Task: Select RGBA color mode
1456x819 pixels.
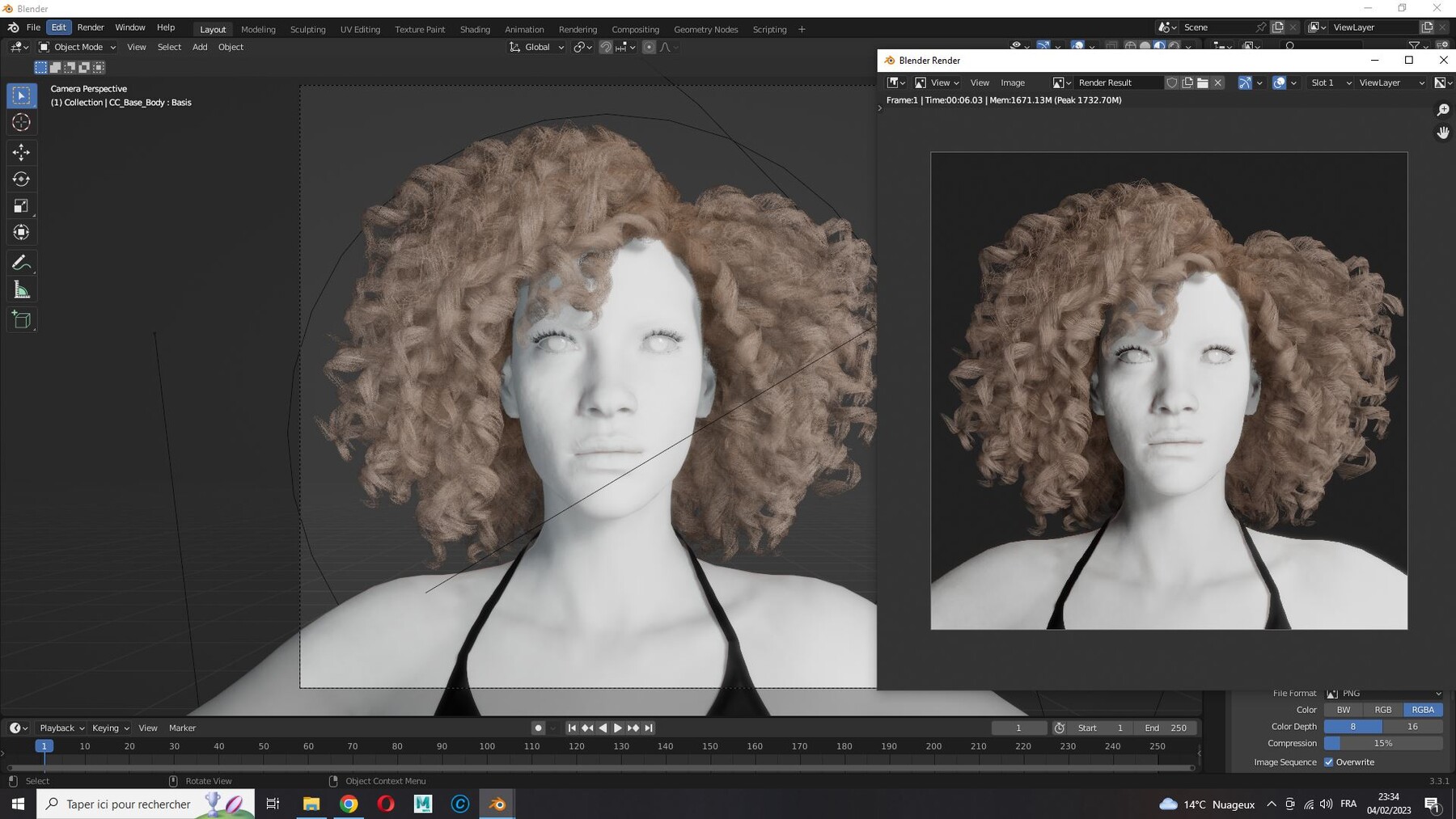Action: (x=1423, y=710)
